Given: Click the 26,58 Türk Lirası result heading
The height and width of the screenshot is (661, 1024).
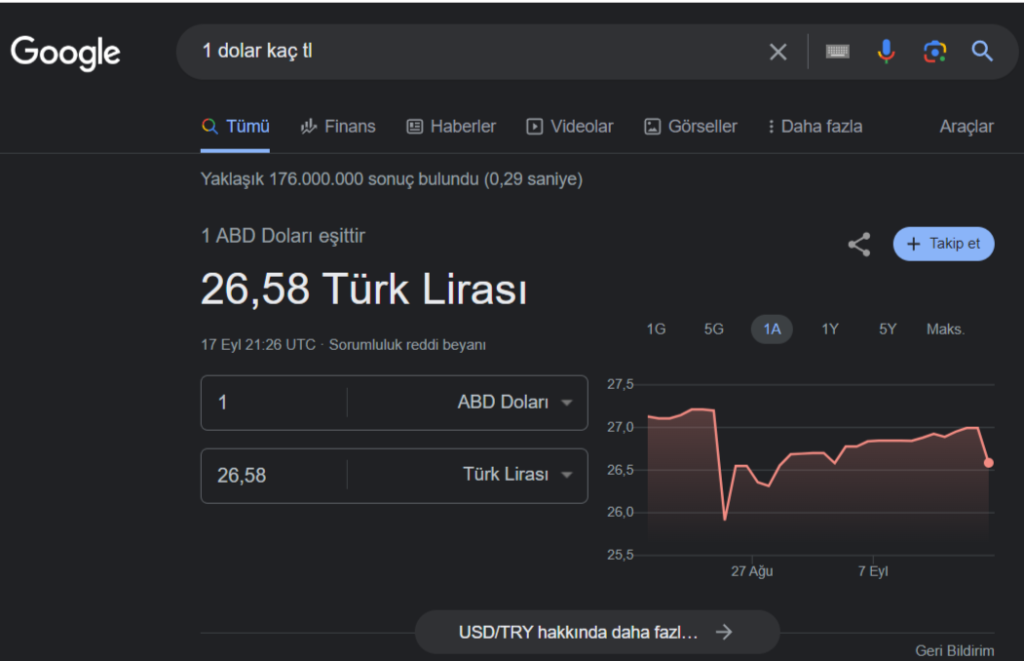Looking at the screenshot, I should click(364, 289).
